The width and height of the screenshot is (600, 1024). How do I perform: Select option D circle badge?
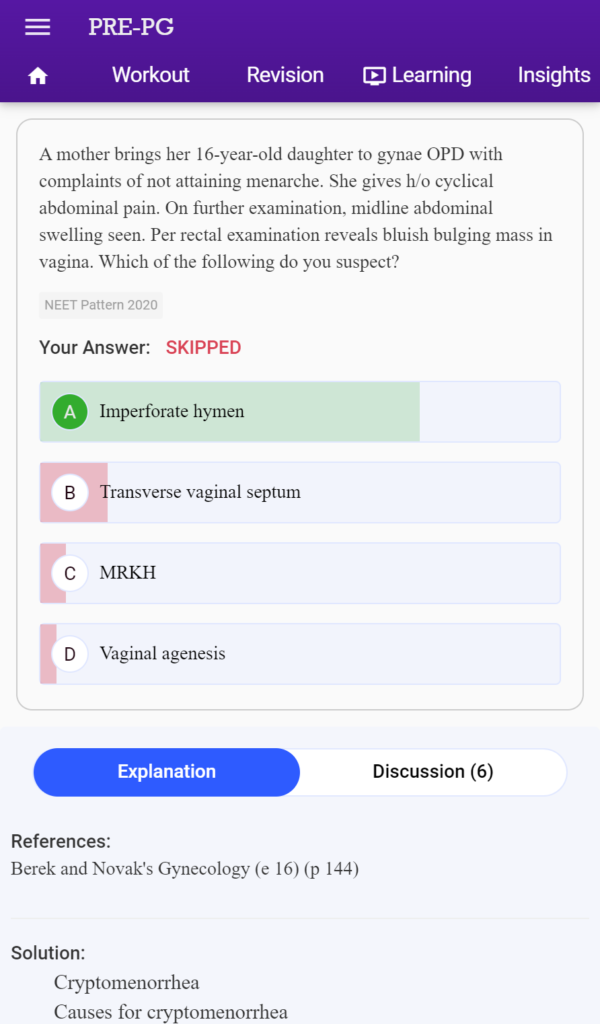pos(70,654)
